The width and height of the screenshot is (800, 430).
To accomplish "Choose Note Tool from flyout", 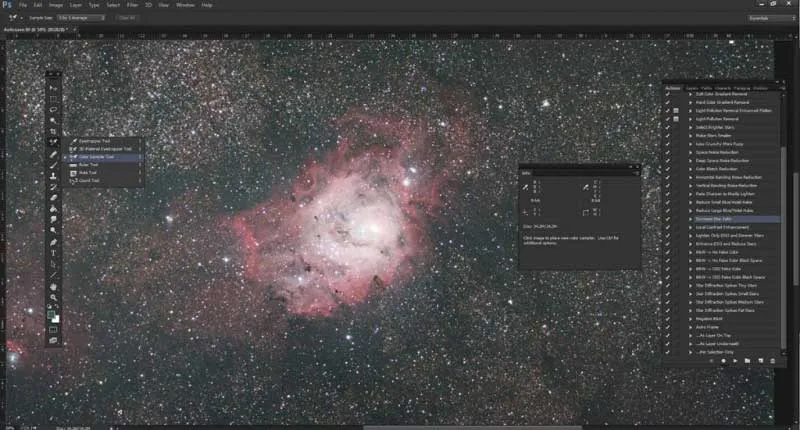I will (x=88, y=172).
